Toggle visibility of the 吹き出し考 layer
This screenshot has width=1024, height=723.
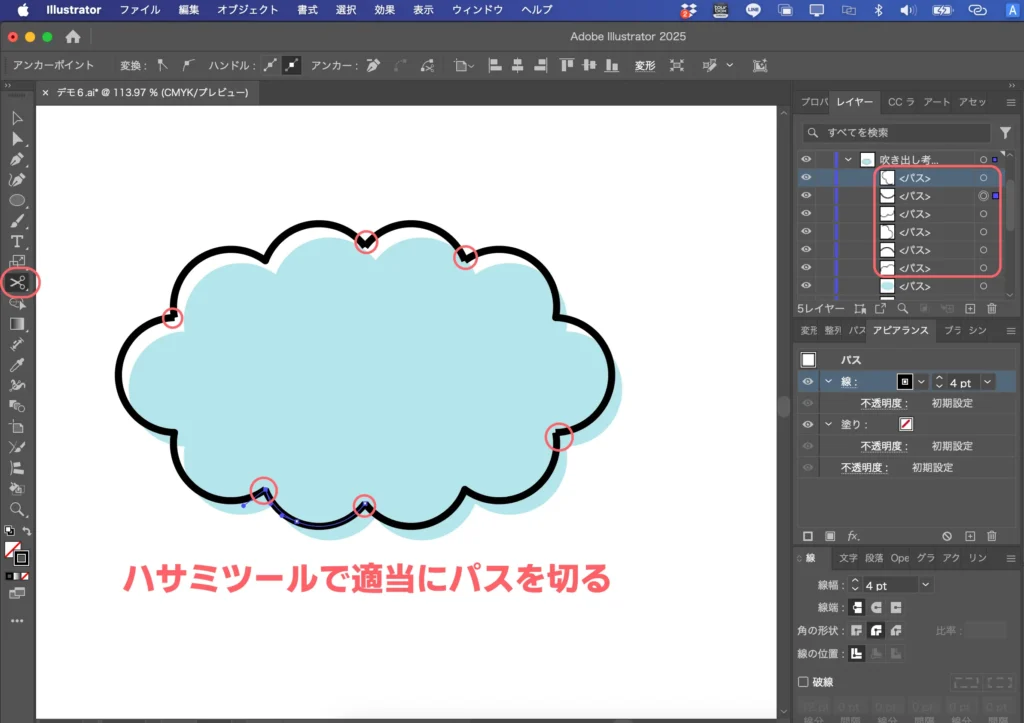pos(806,158)
